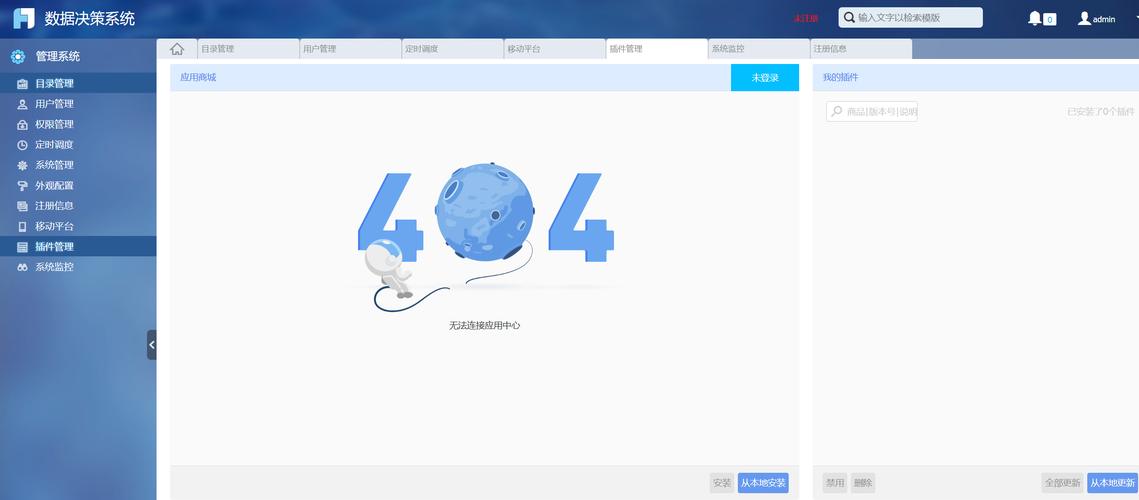The height and width of the screenshot is (500, 1139).
Task: Click the red 未注册 link in header
Action: click(x=806, y=18)
